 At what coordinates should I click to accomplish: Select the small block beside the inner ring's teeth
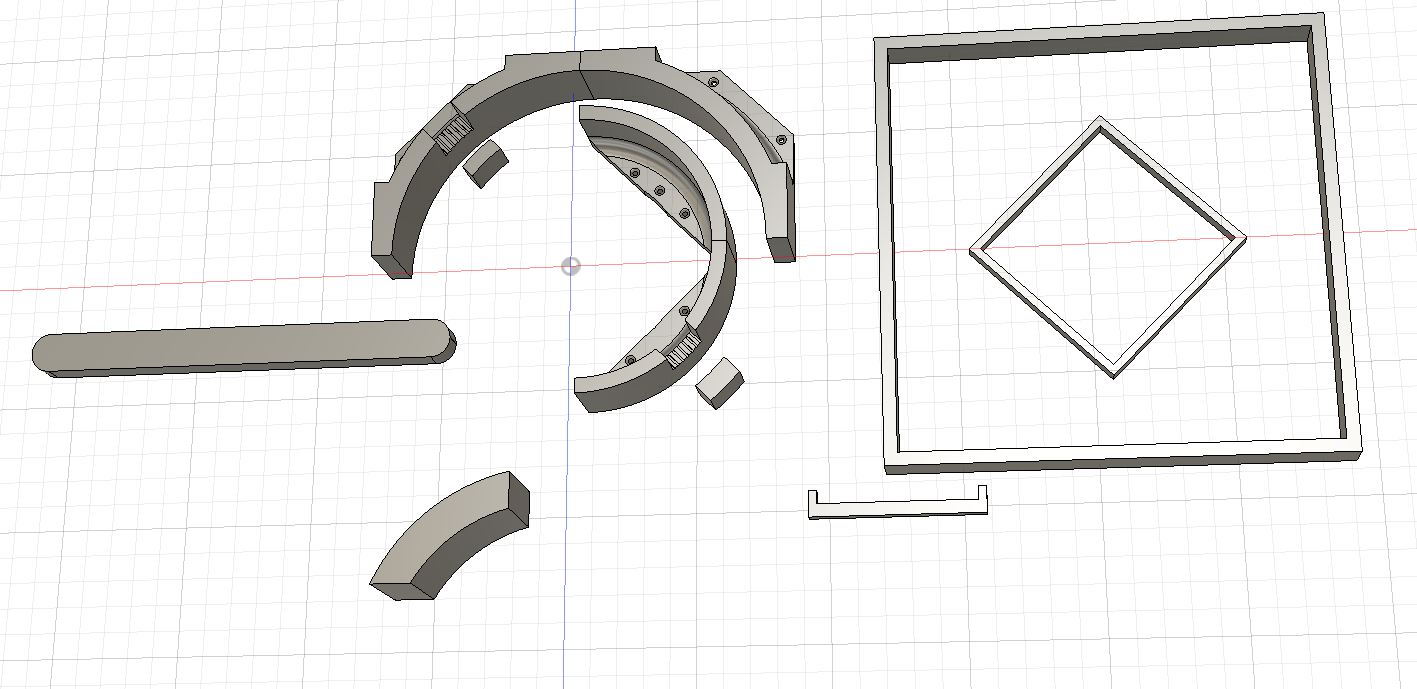click(718, 384)
